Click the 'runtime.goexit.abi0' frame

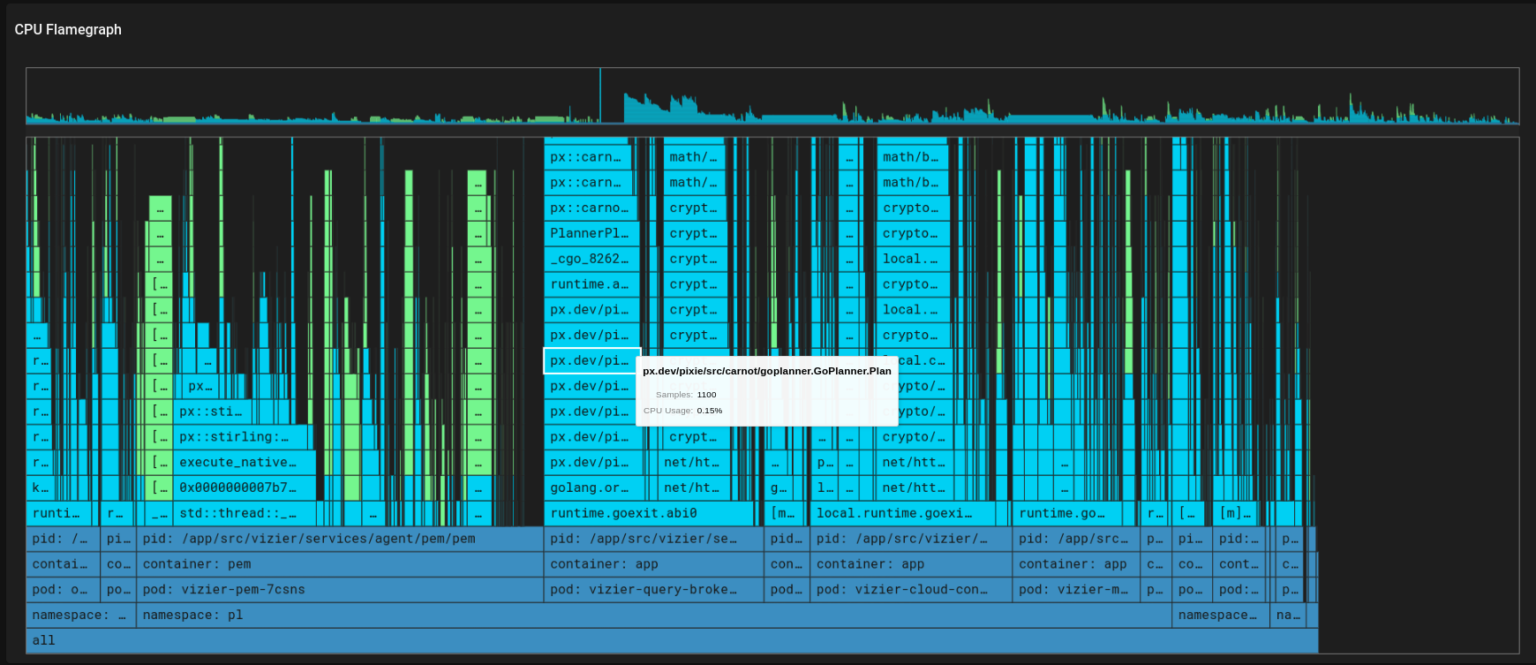pyautogui.click(x=652, y=514)
